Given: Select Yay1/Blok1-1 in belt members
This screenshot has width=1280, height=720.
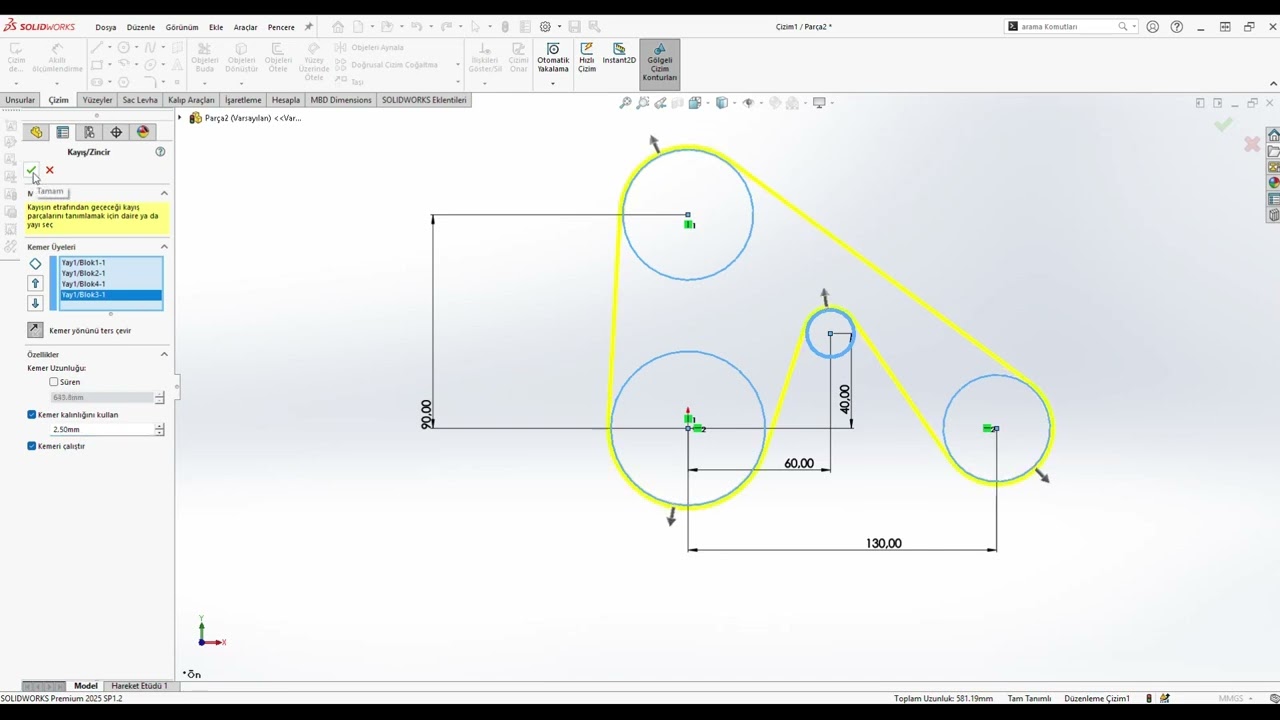Looking at the screenshot, I should 111,262.
